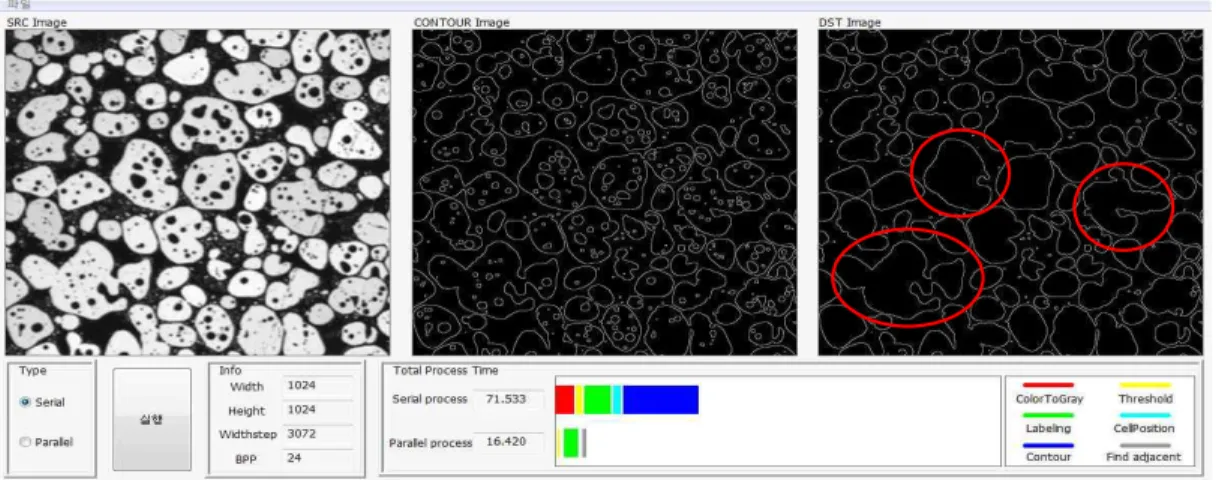Click the Widthstep field showing 3072
The width and height of the screenshot is (1216, 480).
[318, 434]
